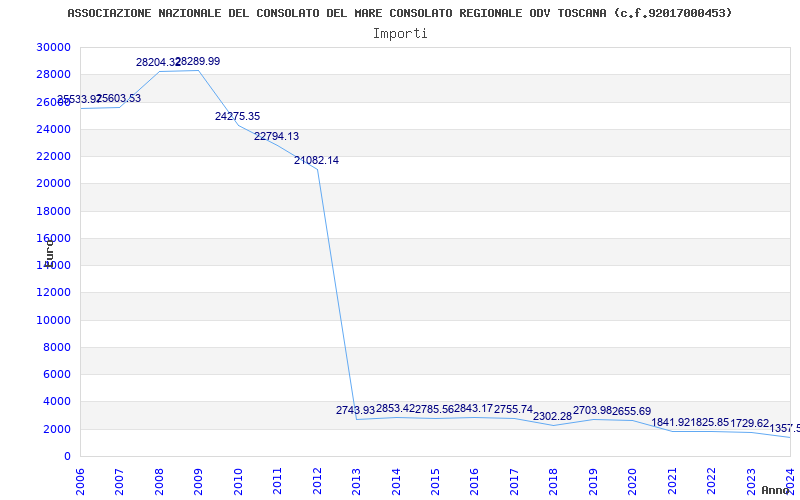Screen dimensions: 800x500
Task: Click the chart title with ODV TOSCANA
Action: coord(399,13)
